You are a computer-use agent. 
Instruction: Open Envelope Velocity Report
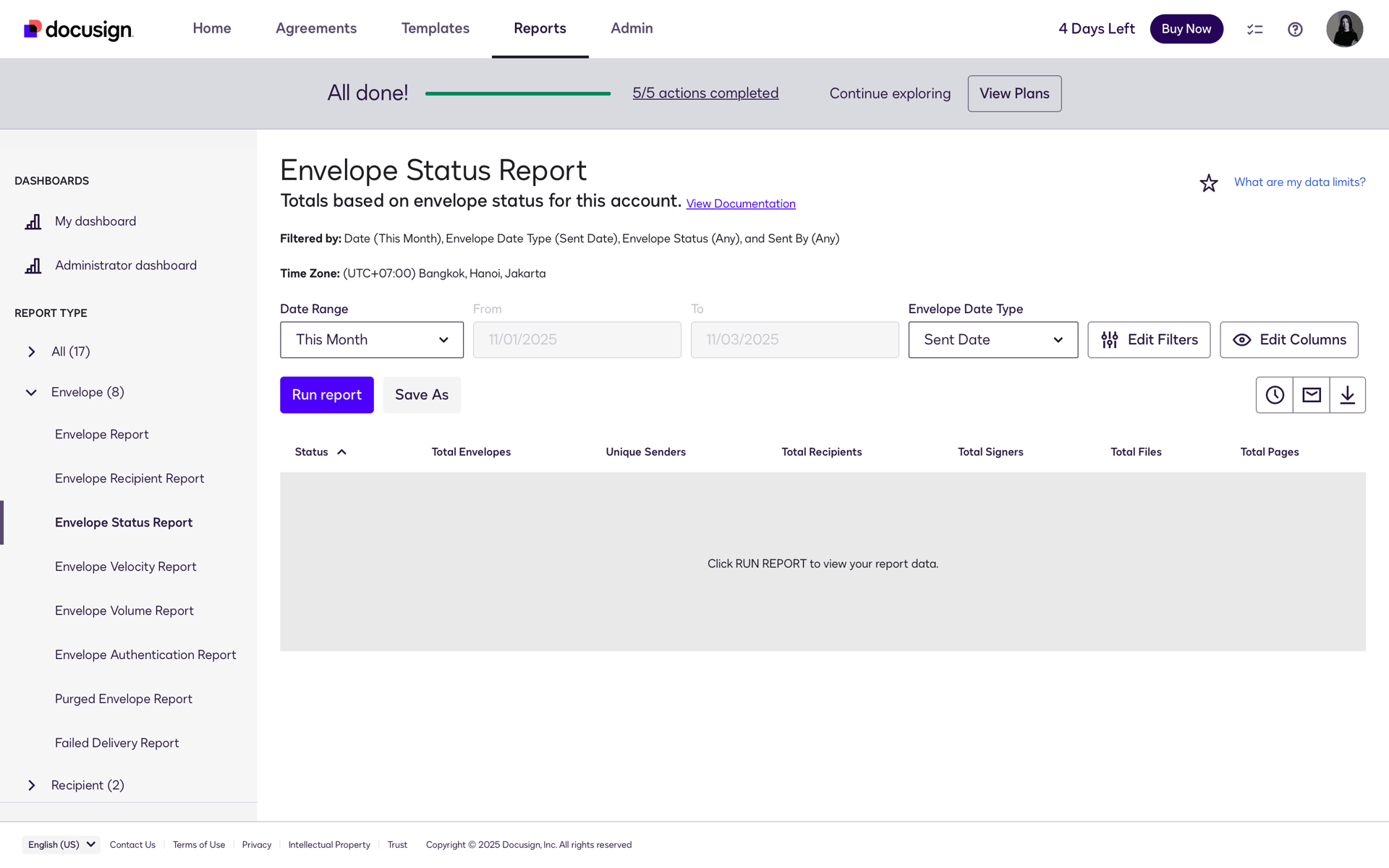pyautogui.click(x=126, y=567)
